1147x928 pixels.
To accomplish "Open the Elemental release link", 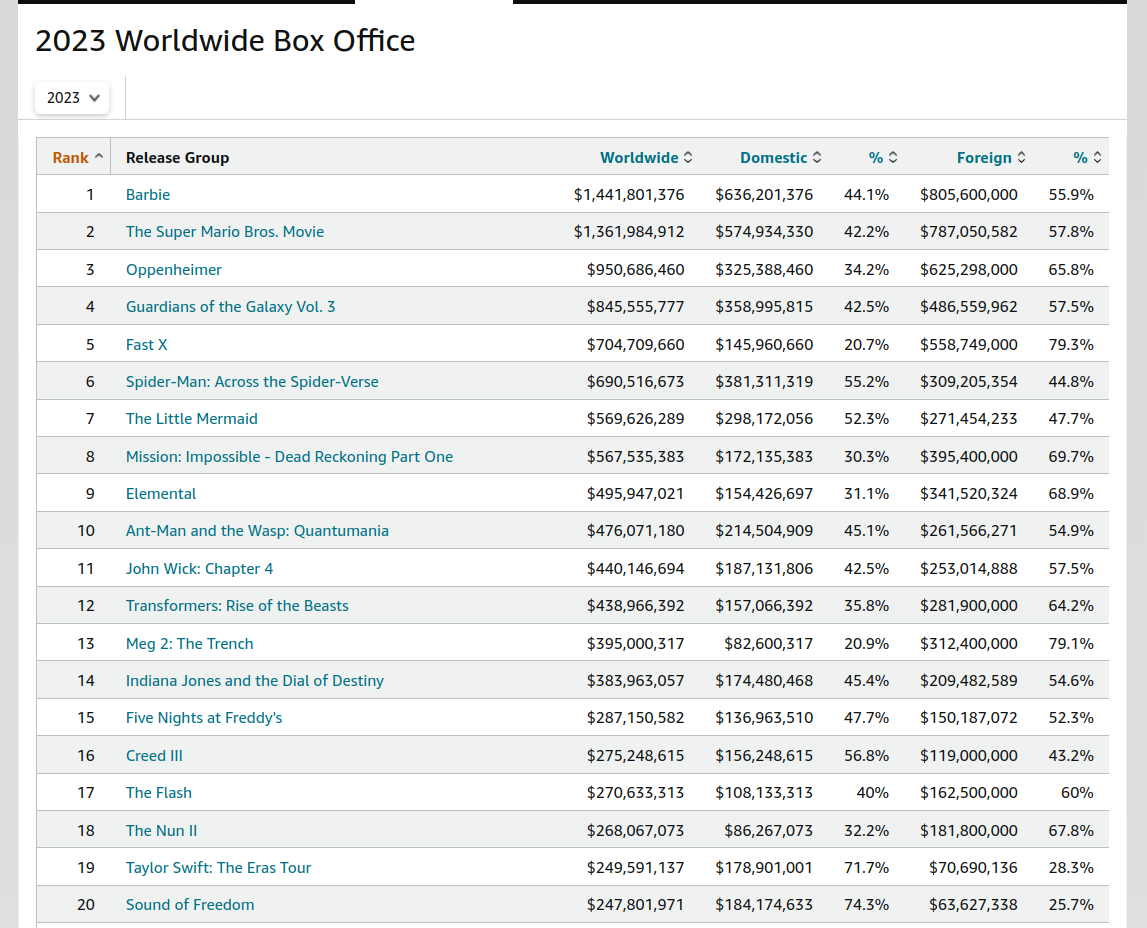I will [161, 494].
